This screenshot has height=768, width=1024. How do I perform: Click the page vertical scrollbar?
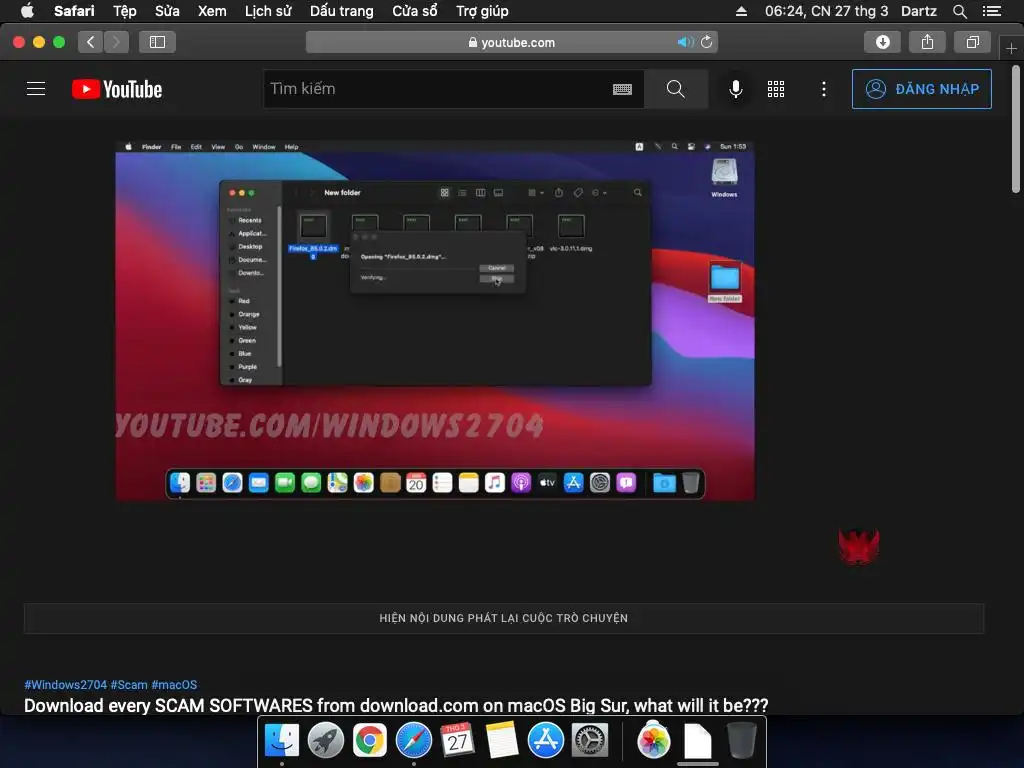(x=1016, y=129)
